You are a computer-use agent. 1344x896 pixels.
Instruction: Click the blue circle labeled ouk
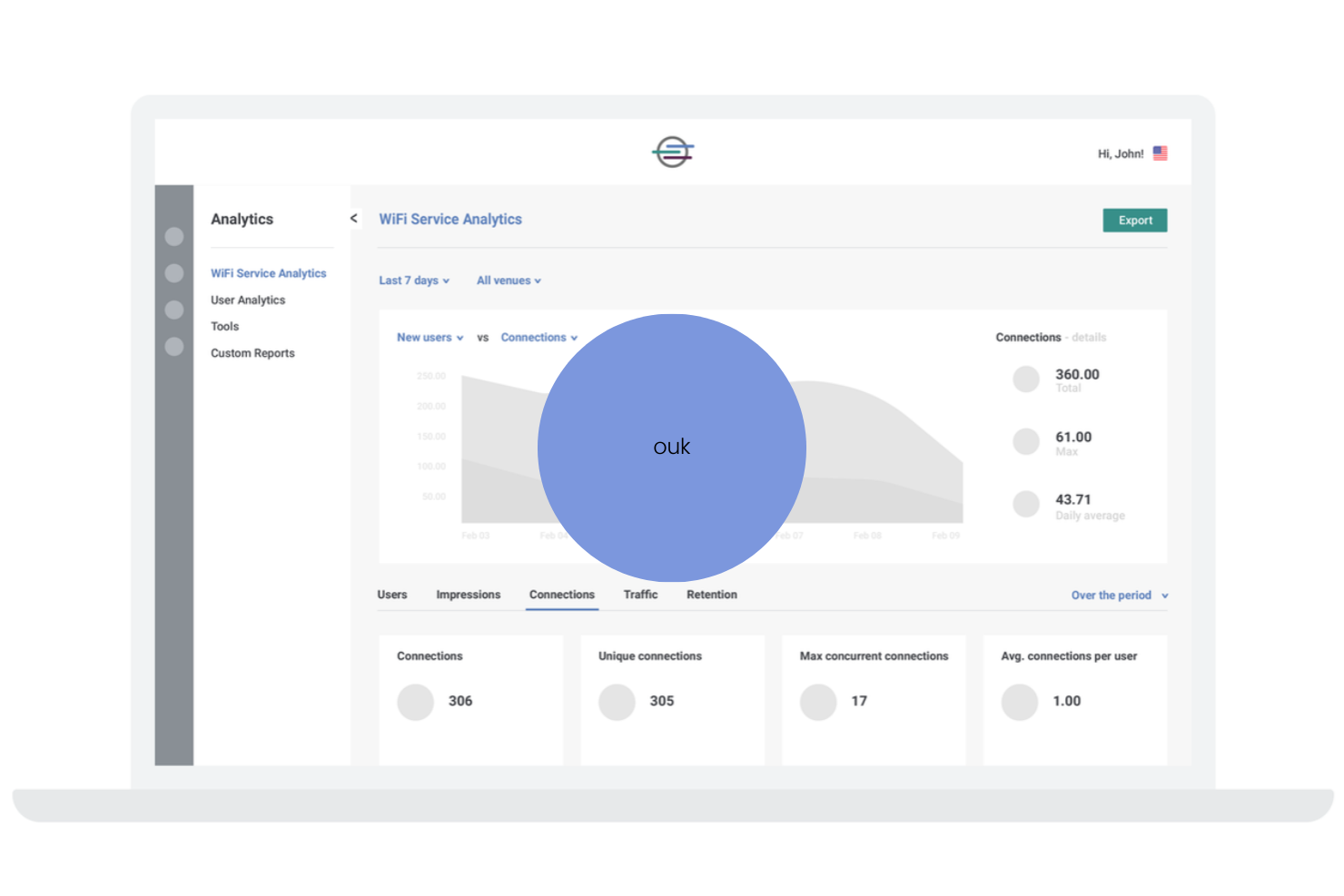[x=672, y=447]
